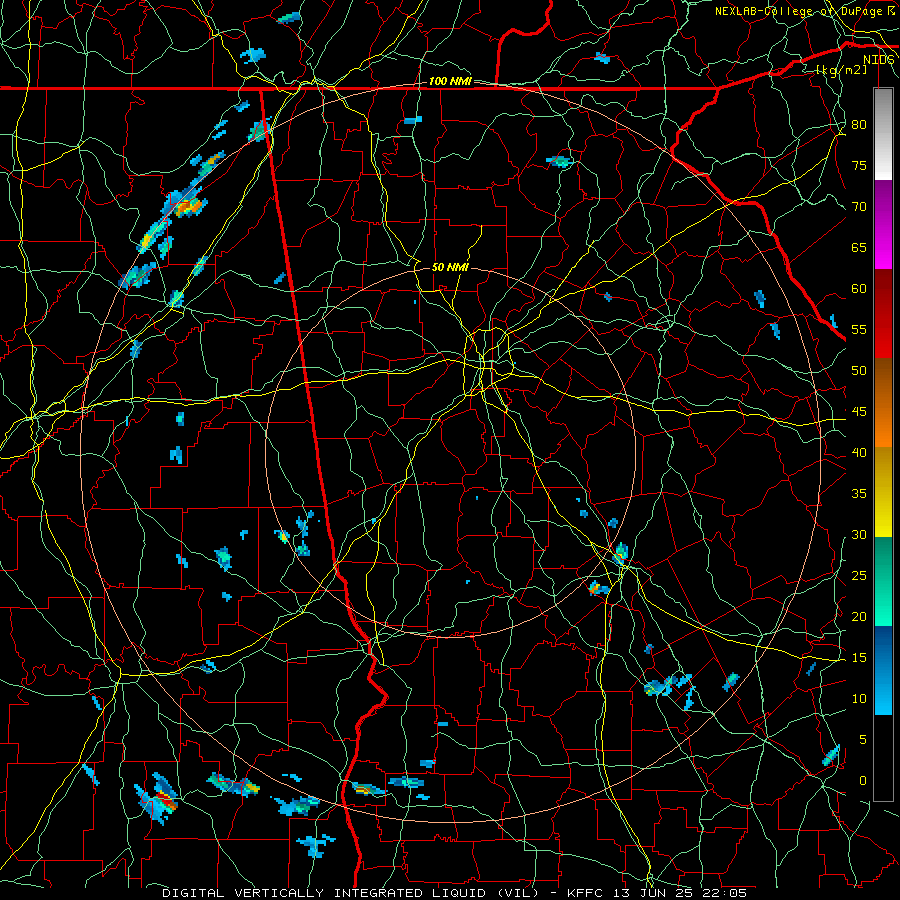The width and height of the screenshot is (900, 900).
Task: Click the KFFC radar station identifier
Action: pos(584,893)
